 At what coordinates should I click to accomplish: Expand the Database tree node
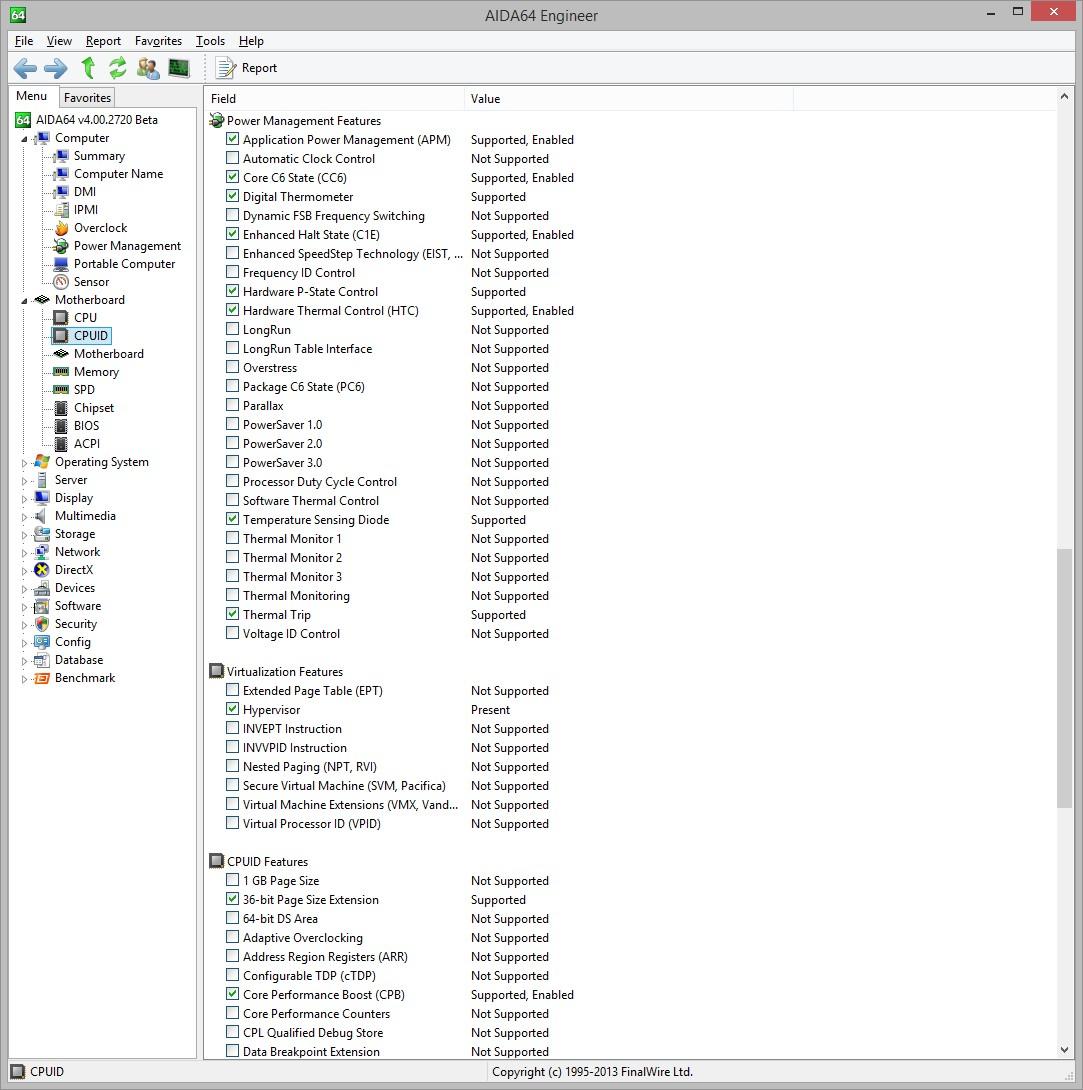[x=24, y=661]
